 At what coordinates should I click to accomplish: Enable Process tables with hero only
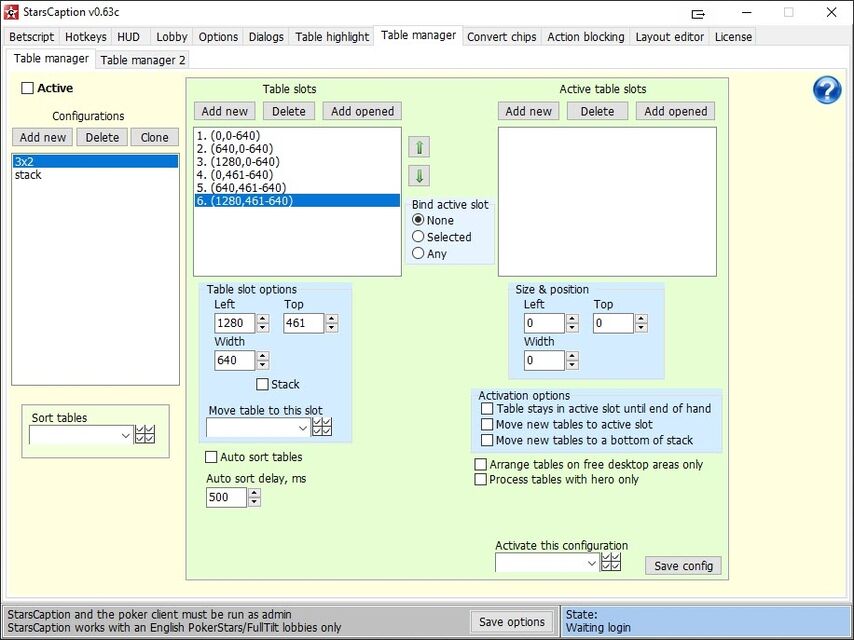point(480,479)
